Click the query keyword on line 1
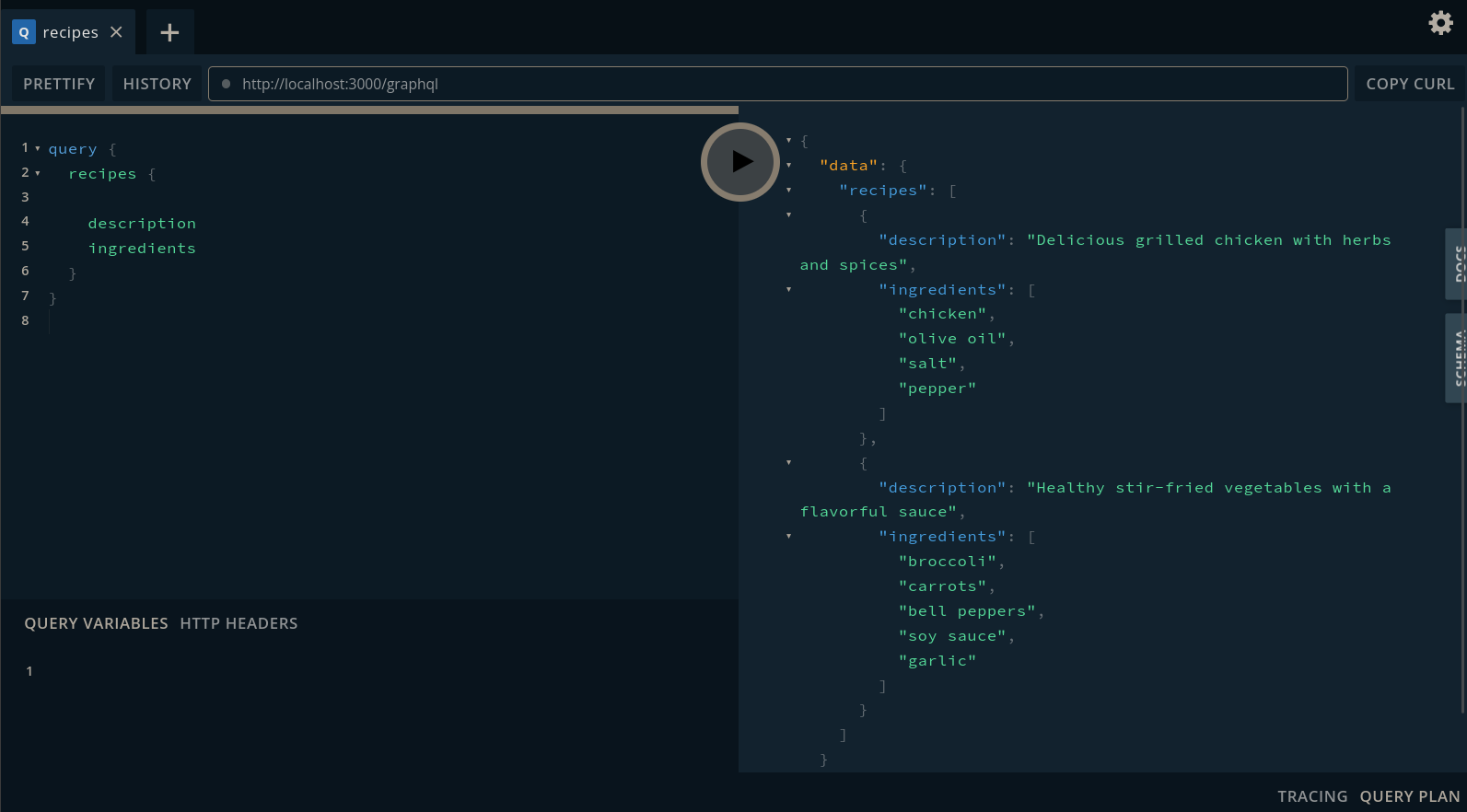This screenshot has width=1467, height=812. pyautogui.click(x=73, y=149)
